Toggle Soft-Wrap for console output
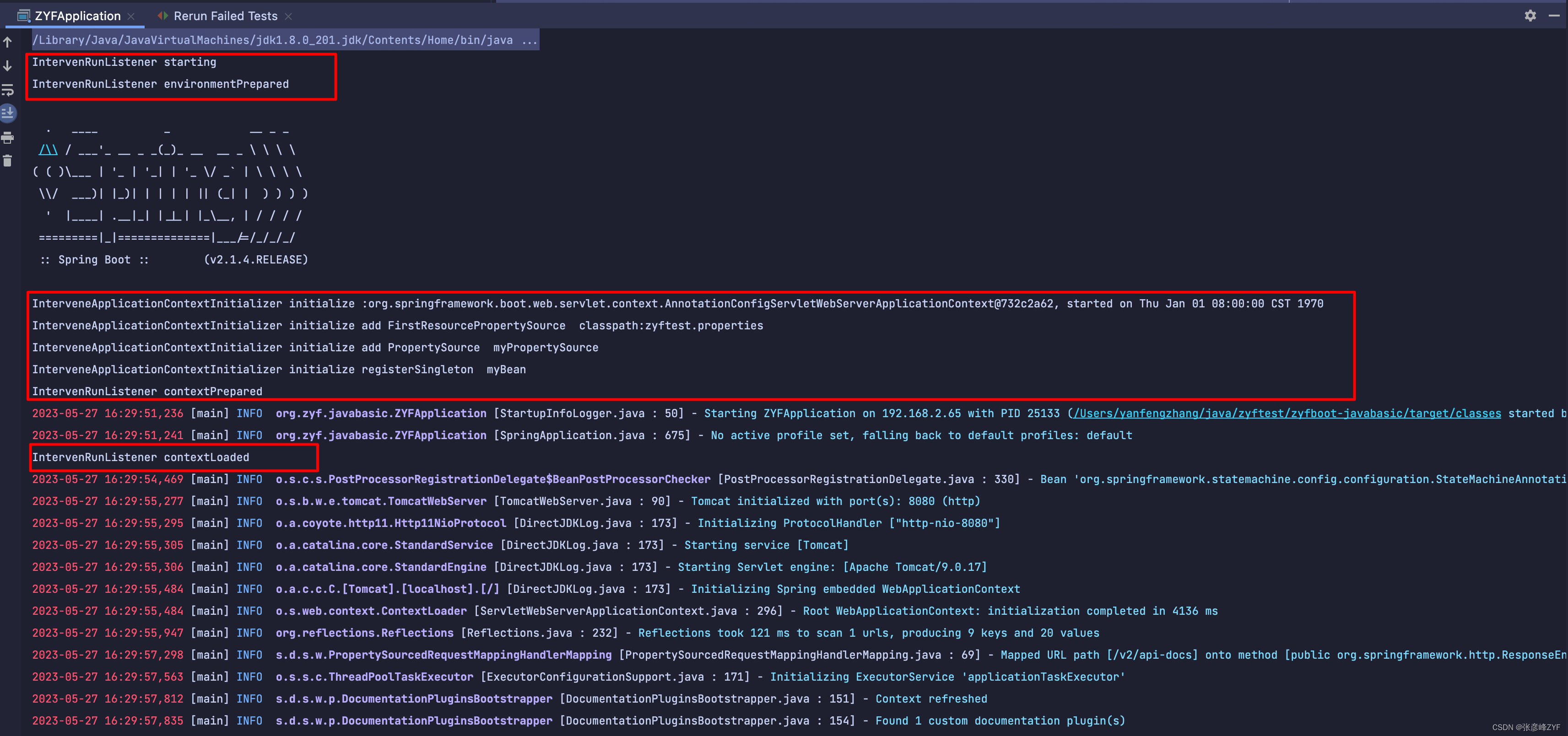The width and height of the screenshot is (1568, 736). 8,90
